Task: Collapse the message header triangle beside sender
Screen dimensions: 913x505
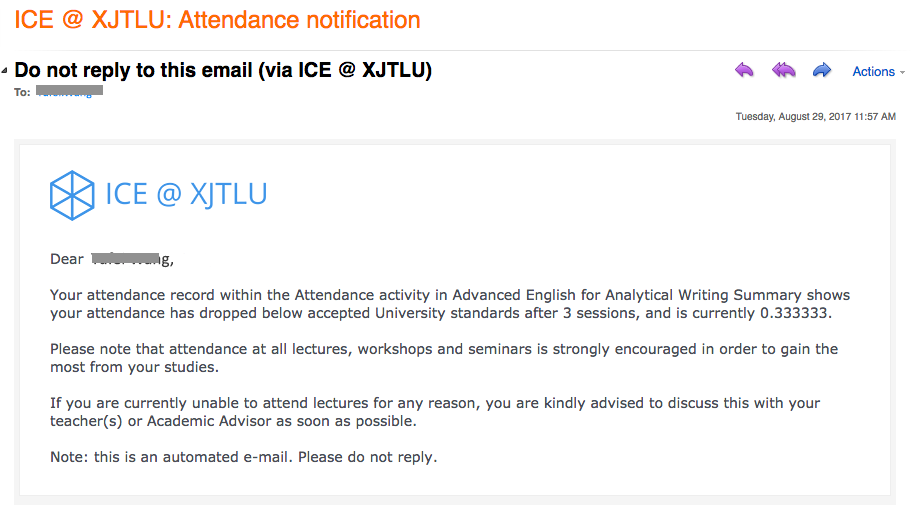Action: [x=5, y=70]
